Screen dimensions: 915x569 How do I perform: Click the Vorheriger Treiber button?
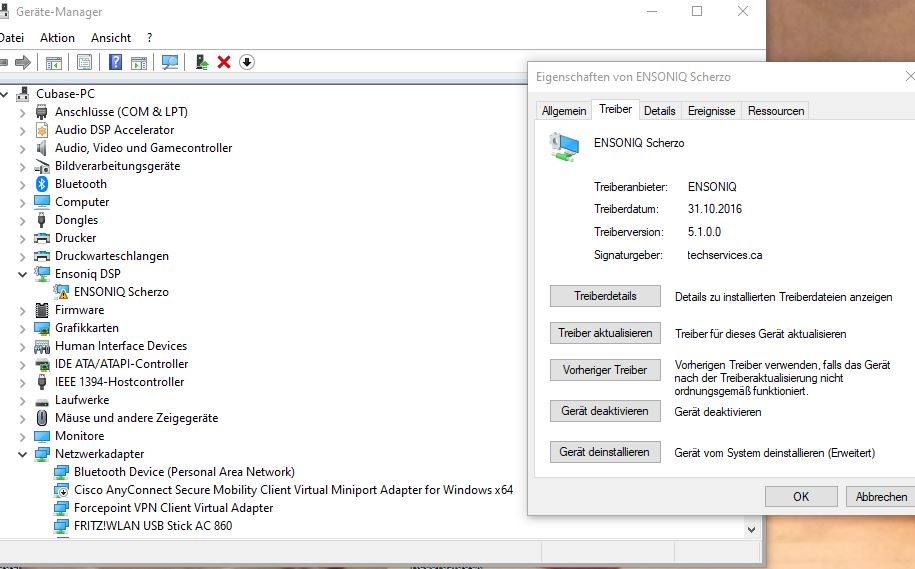(x=605, y=370)
